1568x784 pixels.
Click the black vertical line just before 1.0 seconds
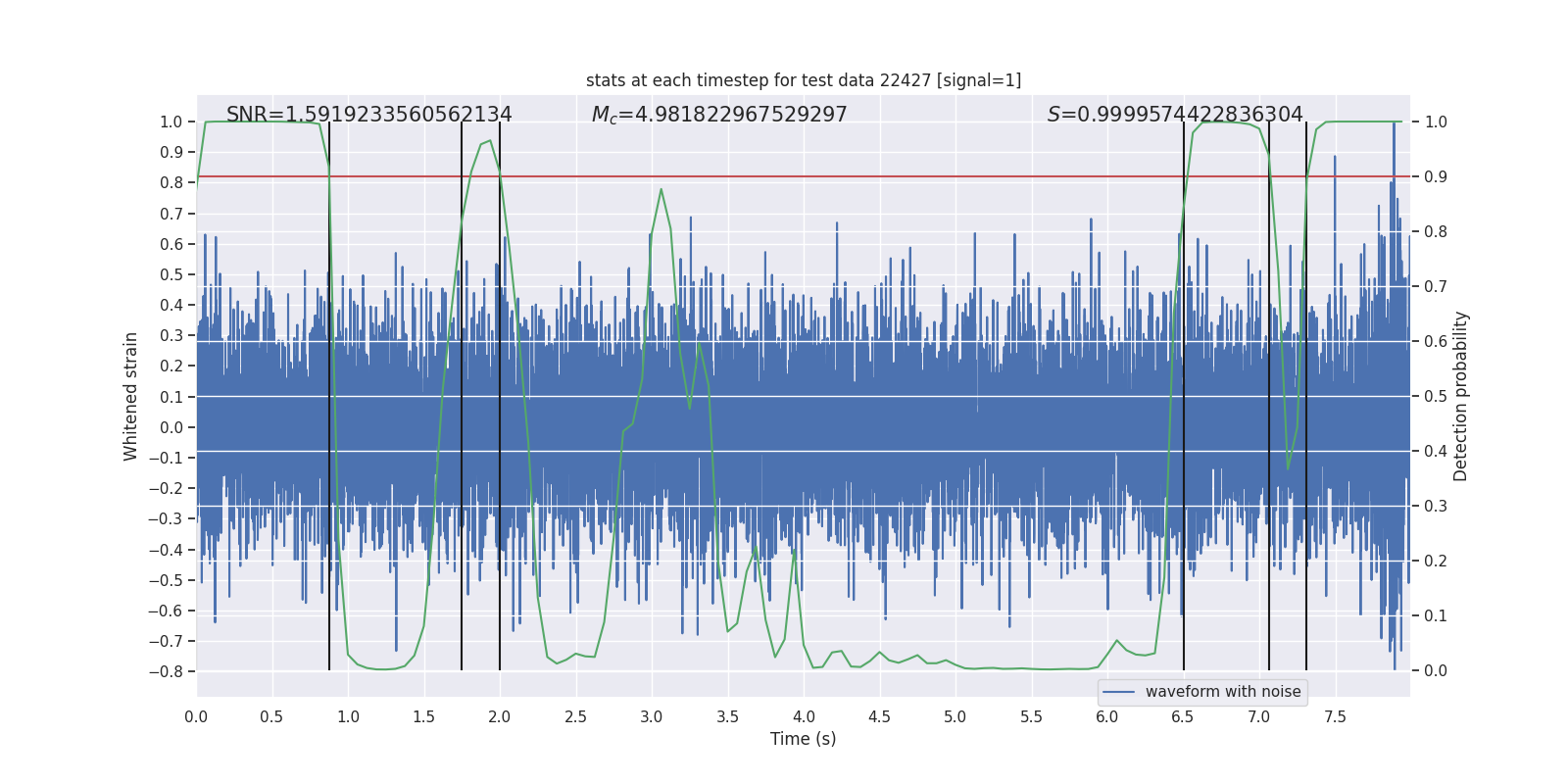[329, 396]
